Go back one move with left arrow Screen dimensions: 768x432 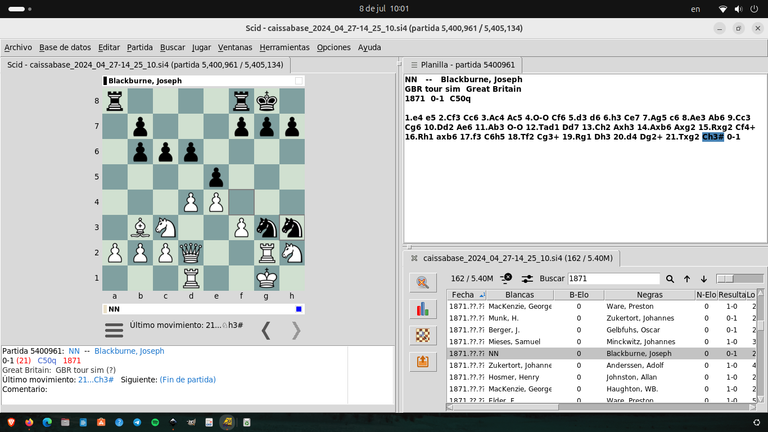tap(266, 331)
